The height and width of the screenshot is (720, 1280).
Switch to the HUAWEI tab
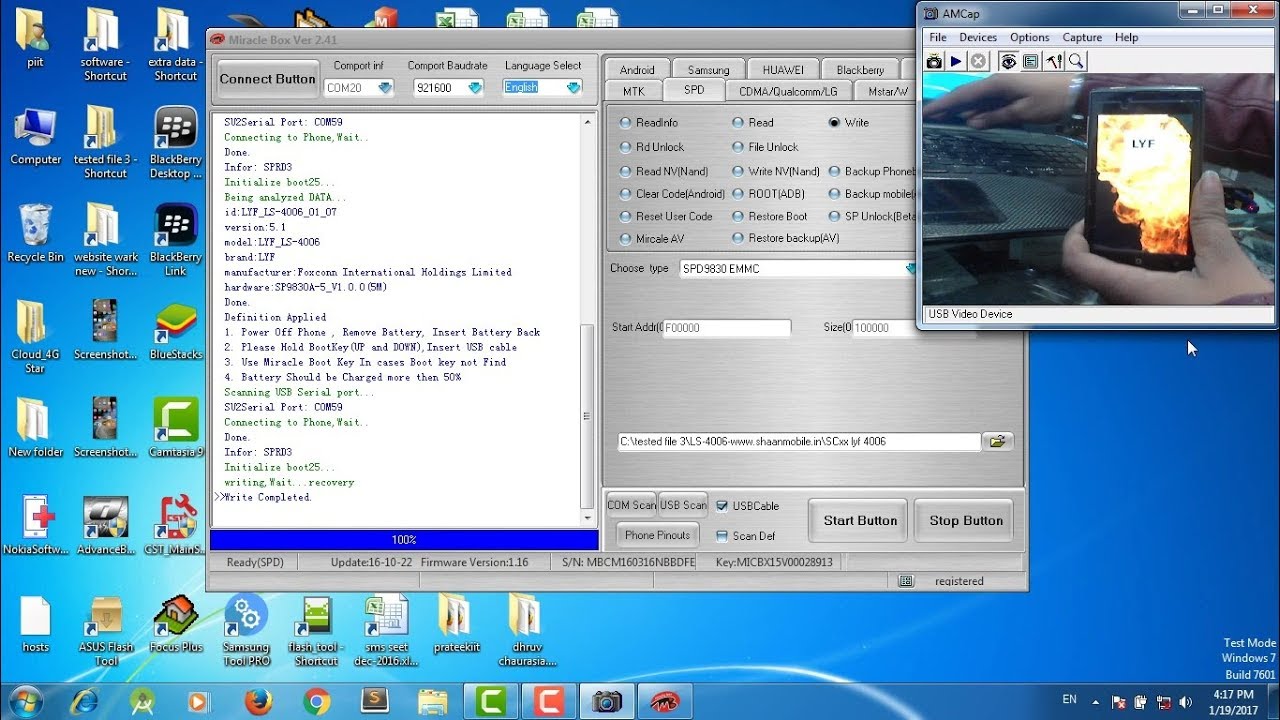click(x=783, y=70)
